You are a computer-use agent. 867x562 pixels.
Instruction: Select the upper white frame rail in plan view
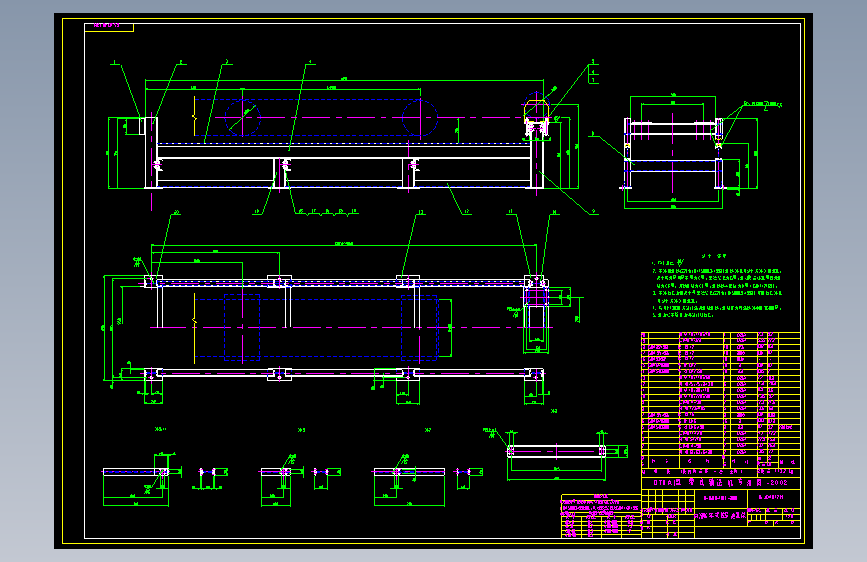pyautogui.click(x=344, y=283)
